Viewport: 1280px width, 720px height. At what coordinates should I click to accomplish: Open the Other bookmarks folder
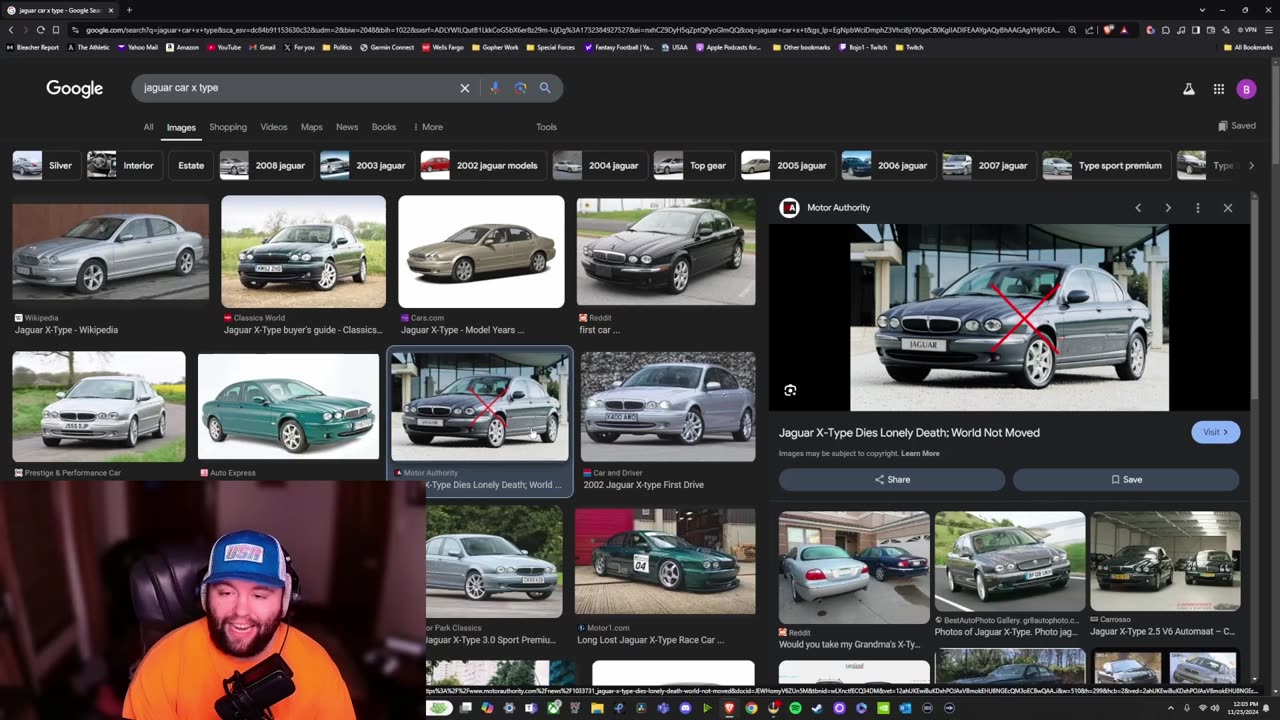click(801, 47)
